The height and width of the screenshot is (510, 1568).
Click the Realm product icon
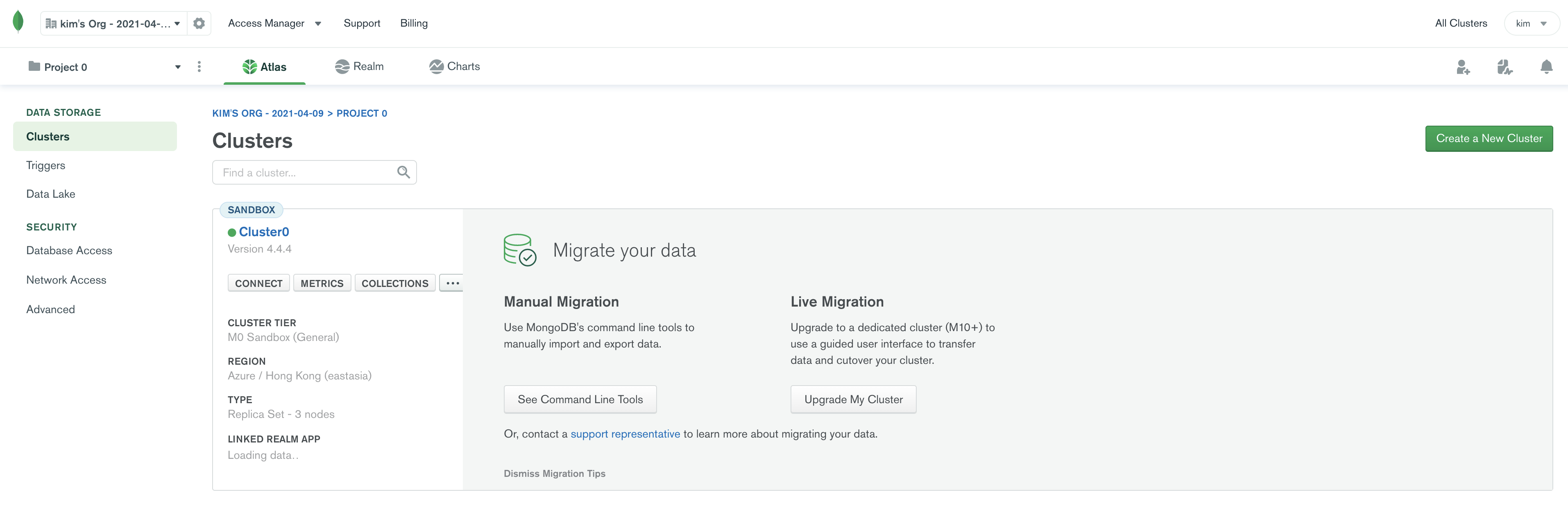[x=342, y=67]
